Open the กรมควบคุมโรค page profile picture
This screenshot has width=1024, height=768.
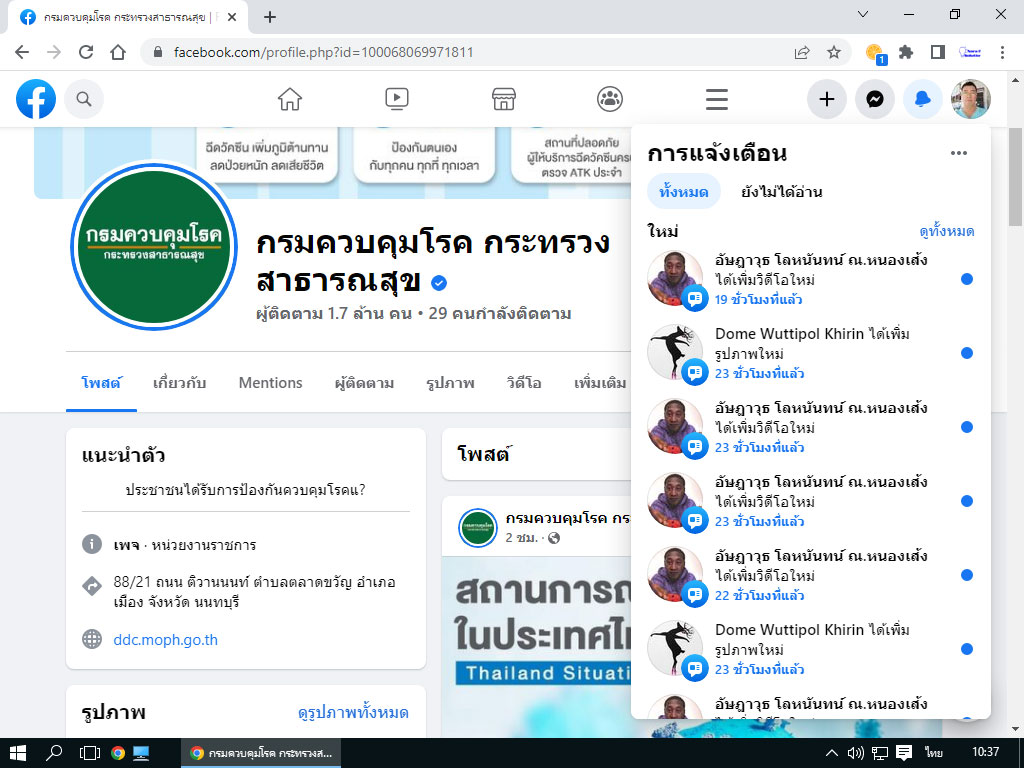[x=154, y=246]
